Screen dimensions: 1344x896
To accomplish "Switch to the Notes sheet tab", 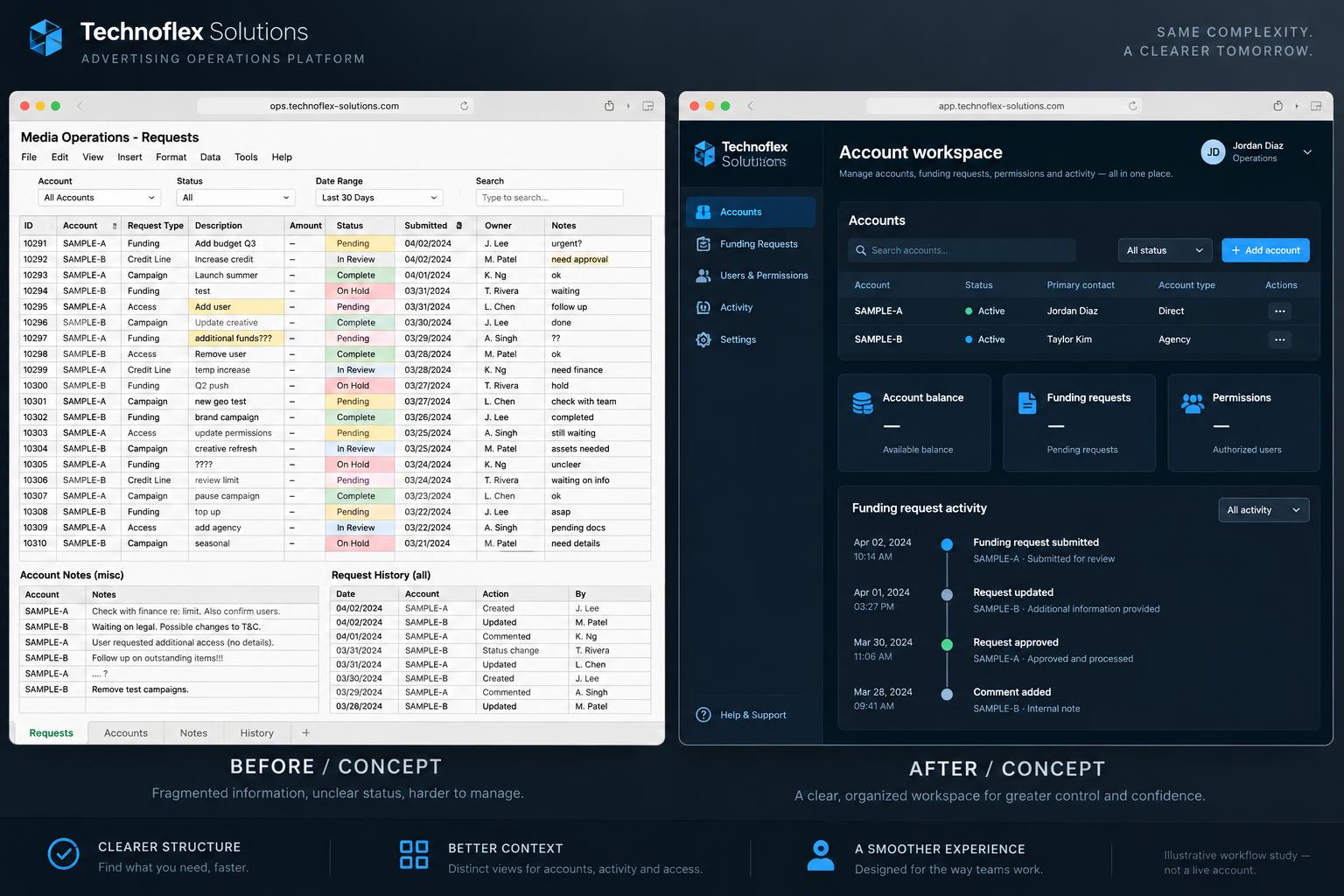I will tap(193, 733).
